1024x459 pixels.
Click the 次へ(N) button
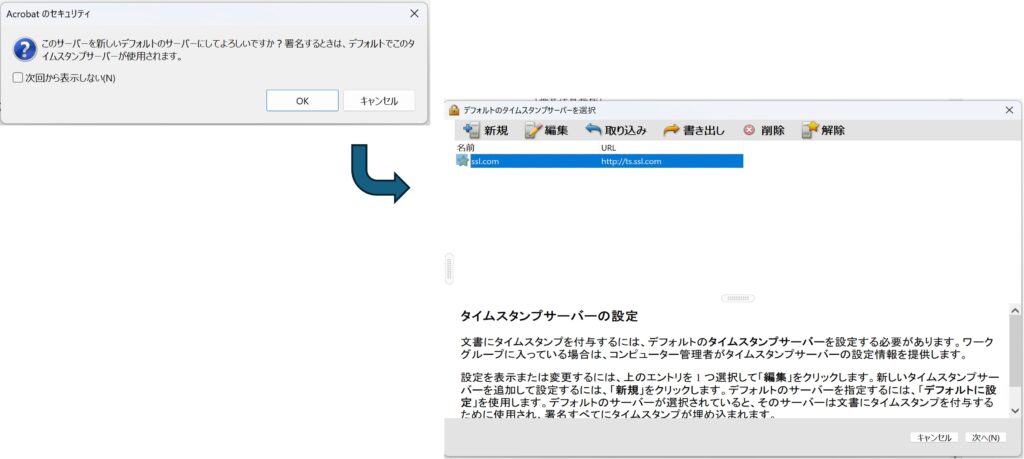pos(985,438)
